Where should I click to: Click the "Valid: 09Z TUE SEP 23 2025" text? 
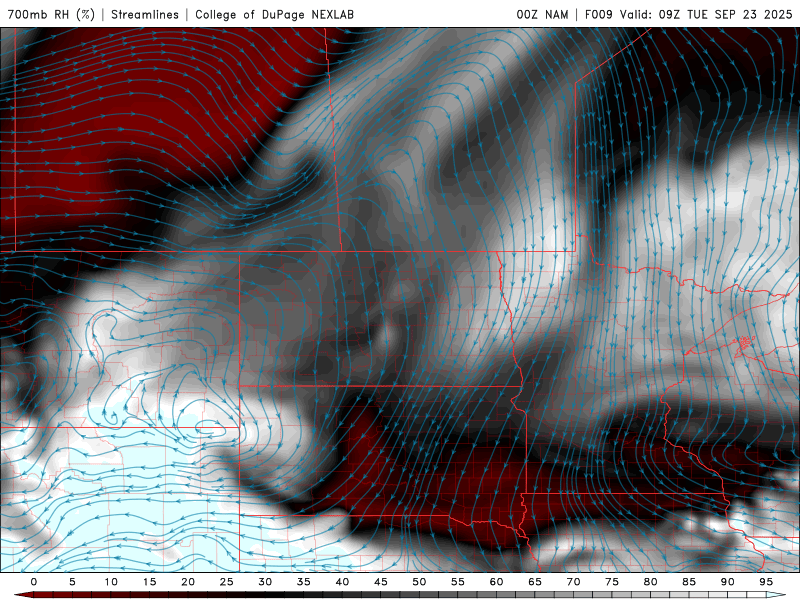point(706,14)
